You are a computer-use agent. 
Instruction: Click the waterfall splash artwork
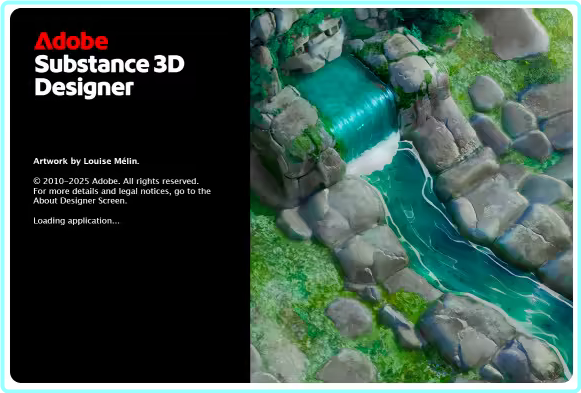click(411, 196)
